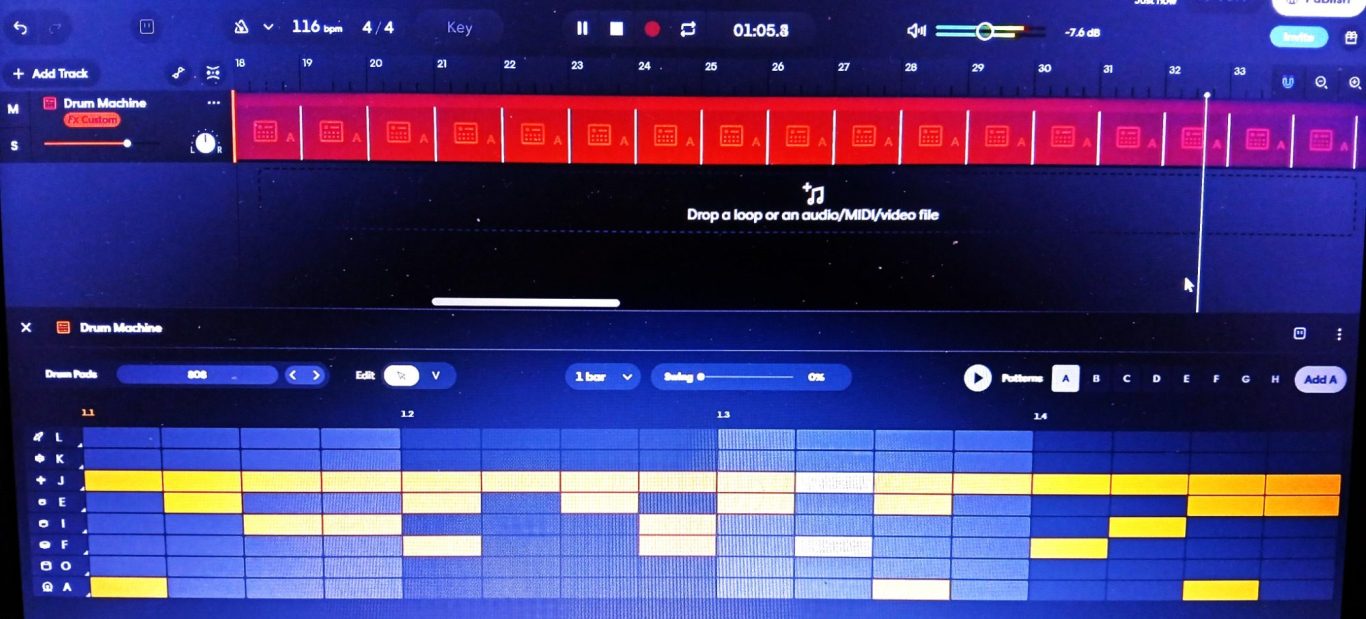
Task: Open Drum Machine track options menu
Action: [x=213, y=103]
